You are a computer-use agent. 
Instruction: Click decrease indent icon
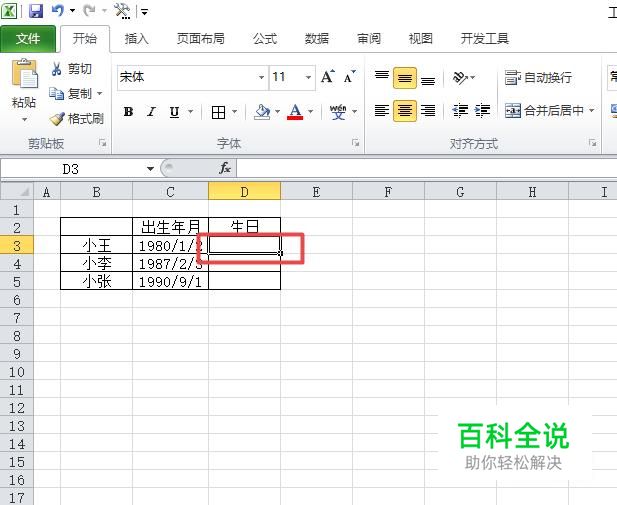click(460, 111)
